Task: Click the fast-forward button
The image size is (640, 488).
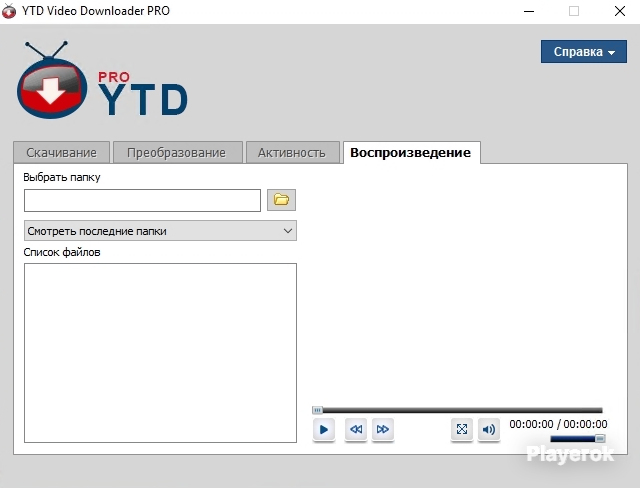Action: [383, 429]
